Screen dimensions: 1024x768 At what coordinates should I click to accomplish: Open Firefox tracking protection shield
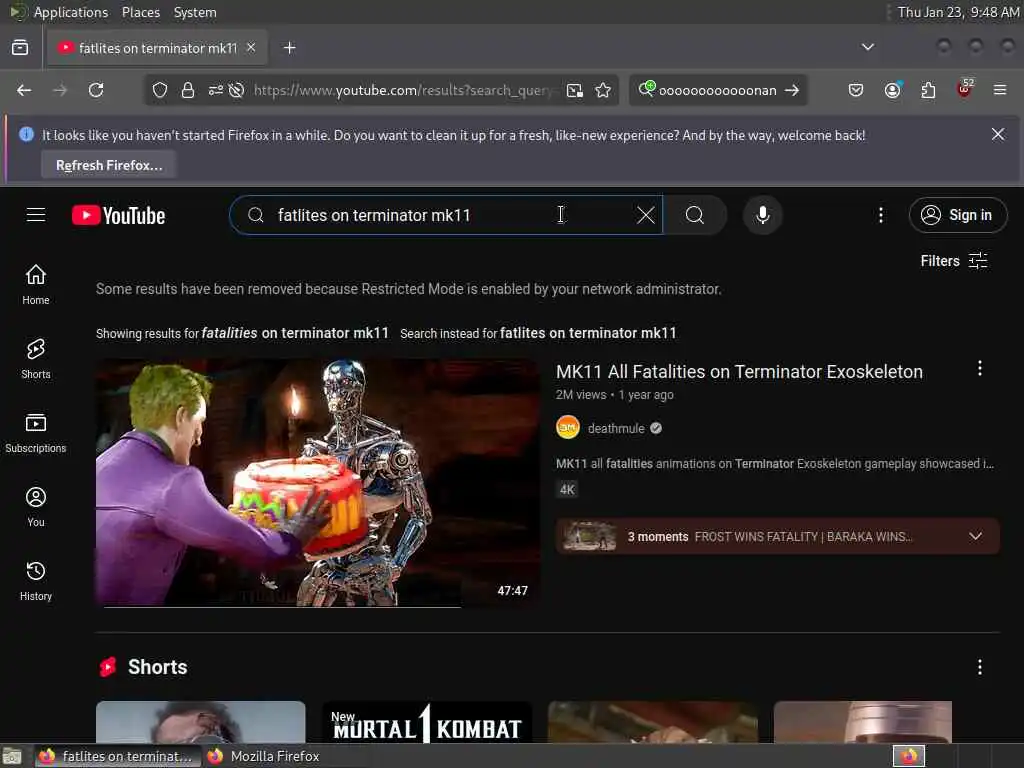[x=160, y=90]
